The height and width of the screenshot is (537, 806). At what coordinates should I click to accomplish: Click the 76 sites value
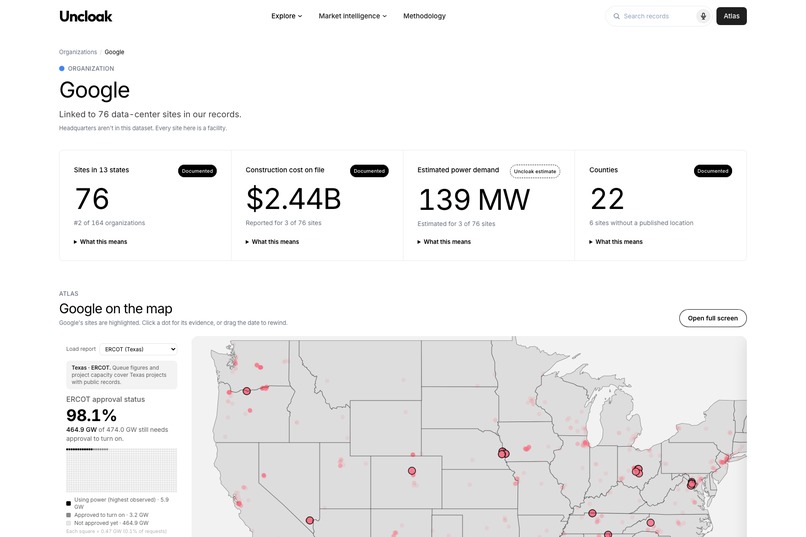[x=92, y=199]
